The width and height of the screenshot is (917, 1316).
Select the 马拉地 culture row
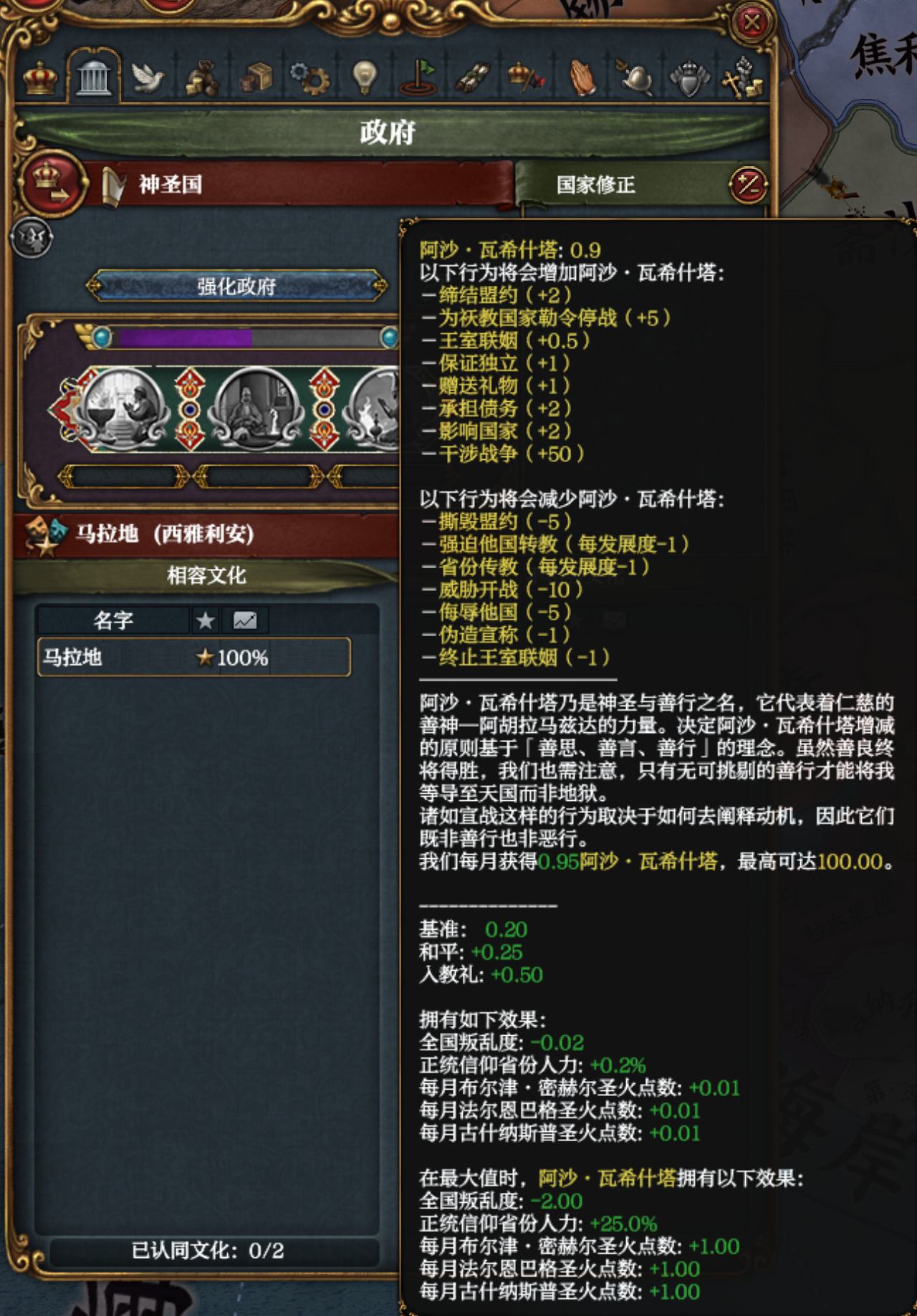194,657
